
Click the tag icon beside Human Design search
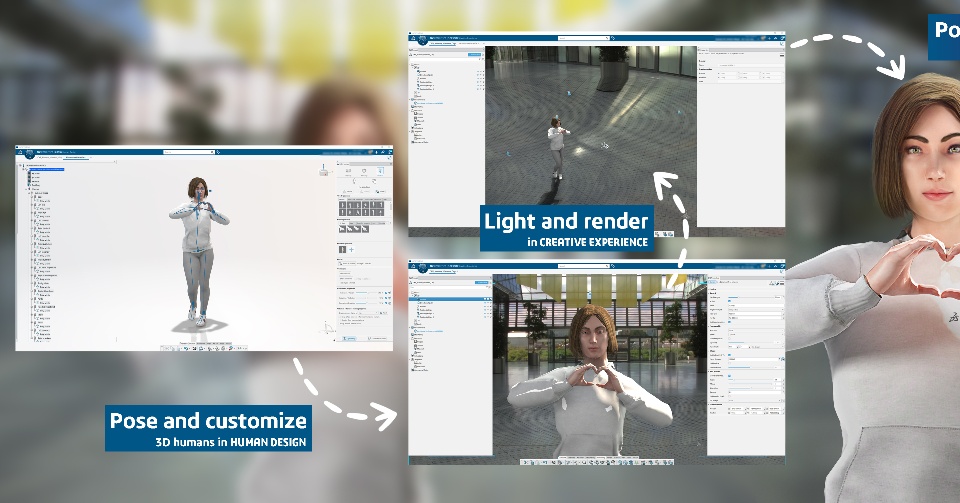pos(218,152)
